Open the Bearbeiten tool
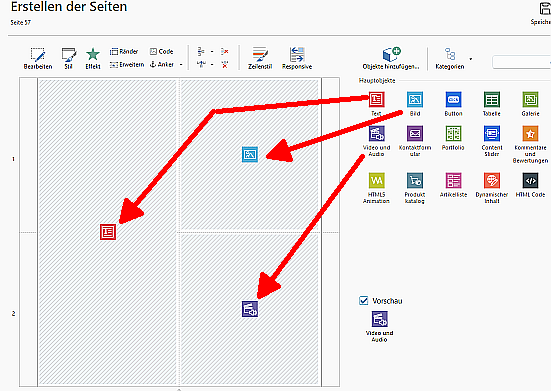The image size is (551, 391). click(38, 58)
